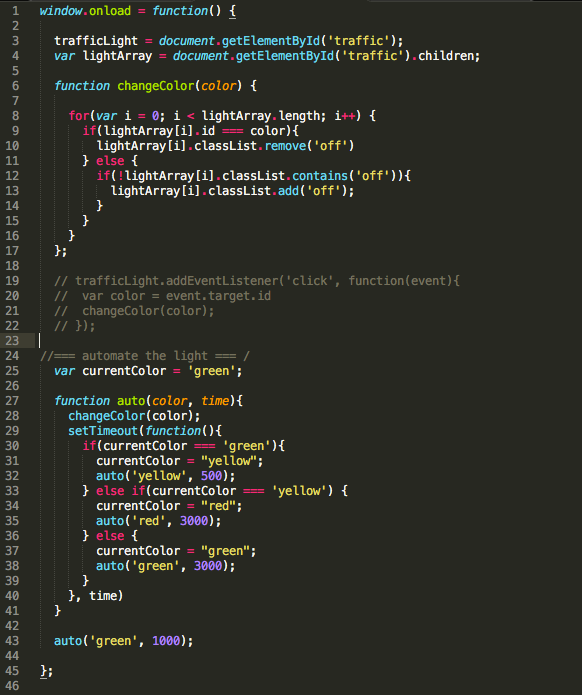
Task: Click 'auto' function name on line 27
Action: 131,401
